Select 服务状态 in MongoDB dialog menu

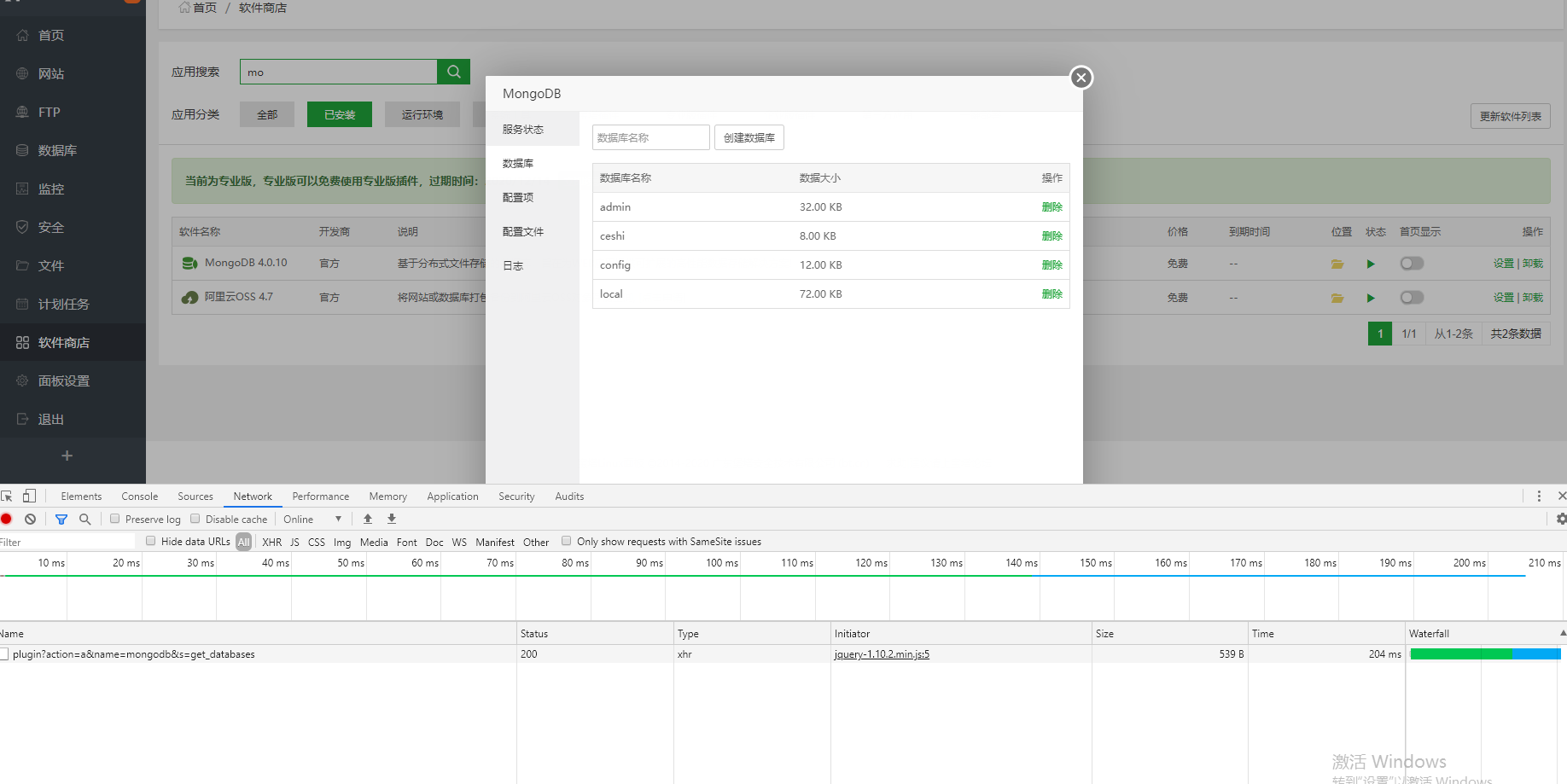(533, 129)
